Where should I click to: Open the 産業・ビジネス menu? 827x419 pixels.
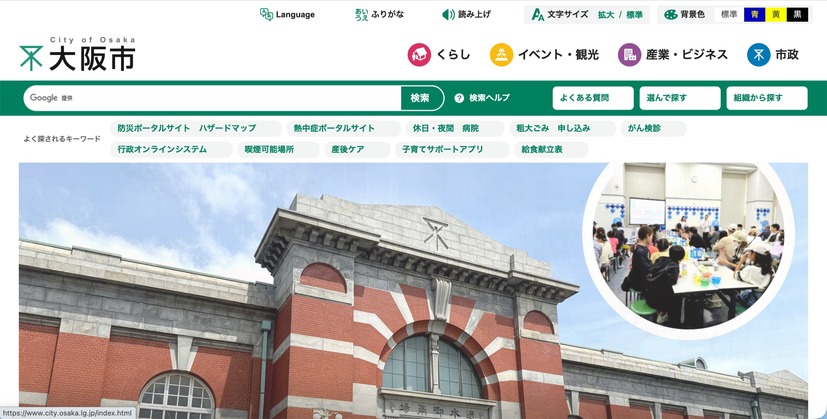click(673, 54)
